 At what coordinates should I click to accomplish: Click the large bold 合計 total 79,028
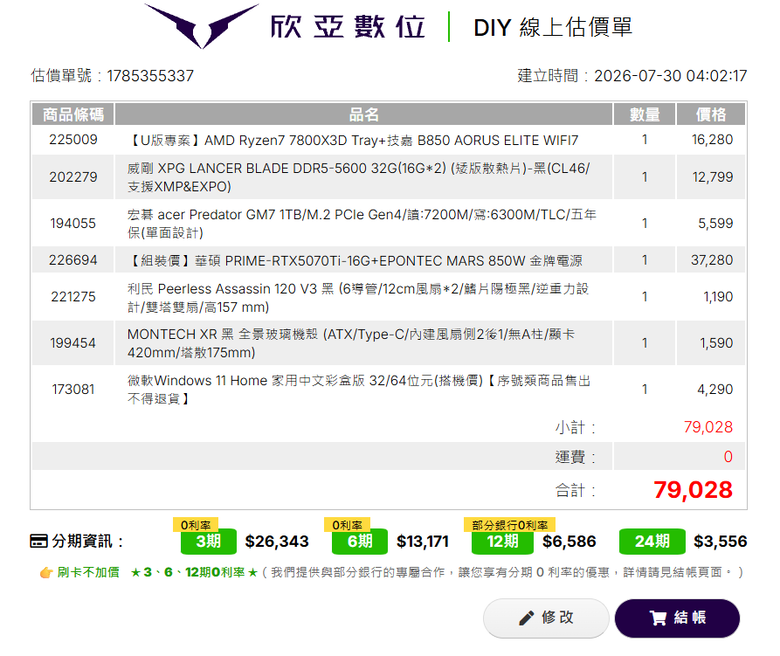[693, 490]
